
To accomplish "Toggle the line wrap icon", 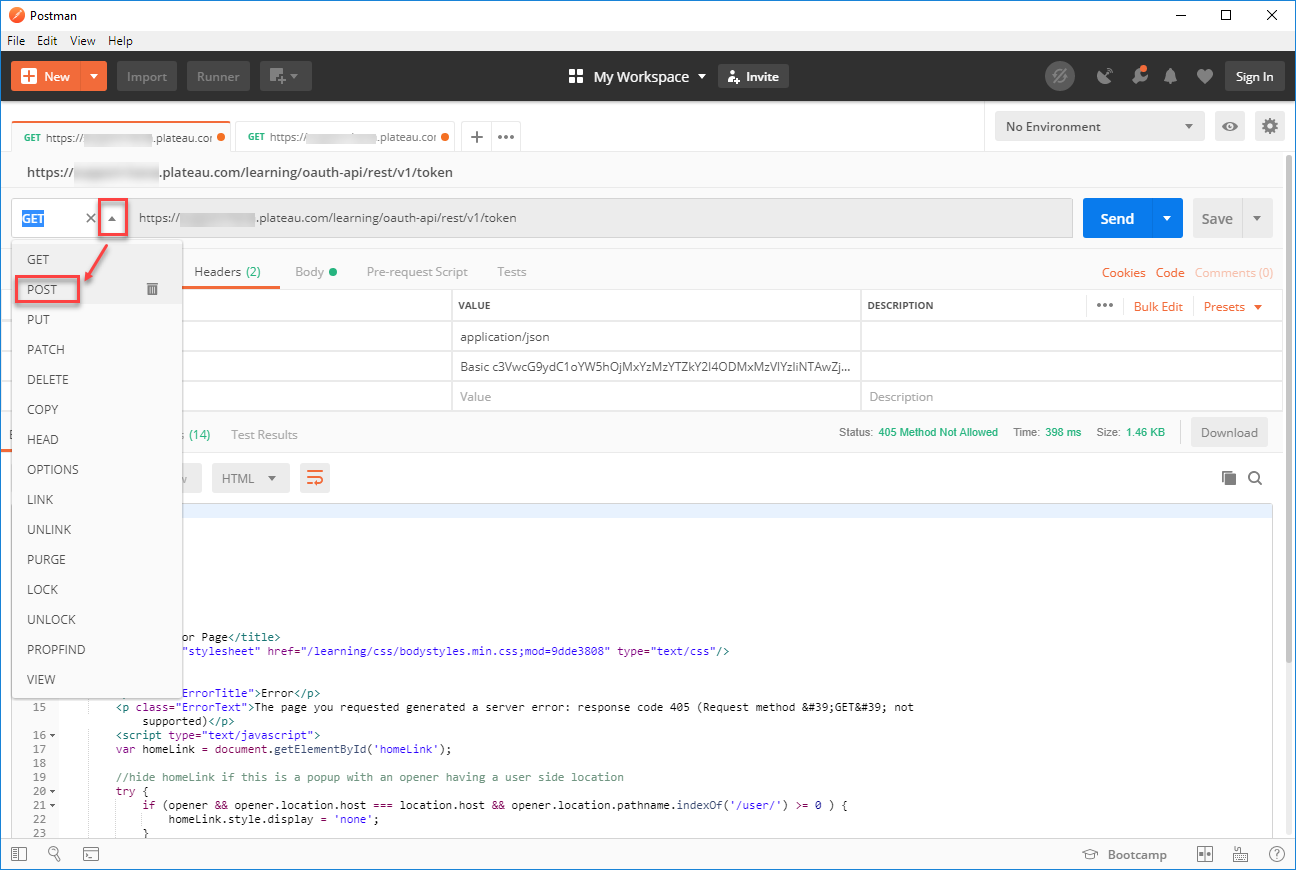I will pyautogui.click(x=315, y=479).
